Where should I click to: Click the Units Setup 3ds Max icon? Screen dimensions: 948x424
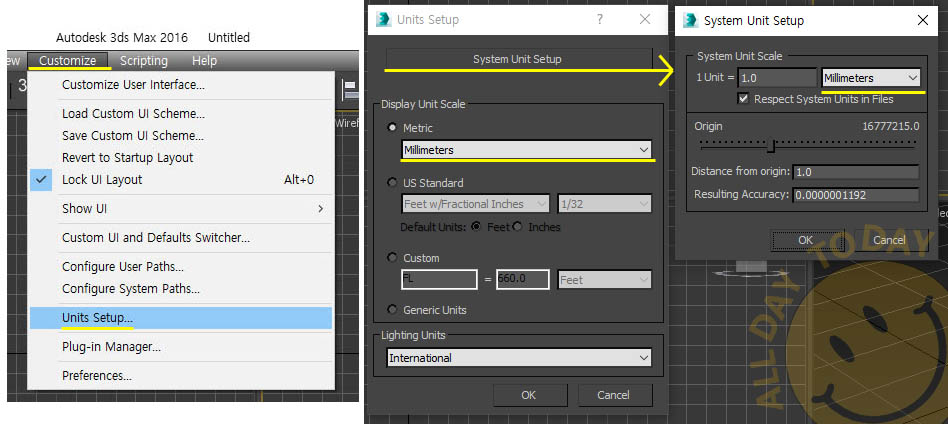point(383,19)
